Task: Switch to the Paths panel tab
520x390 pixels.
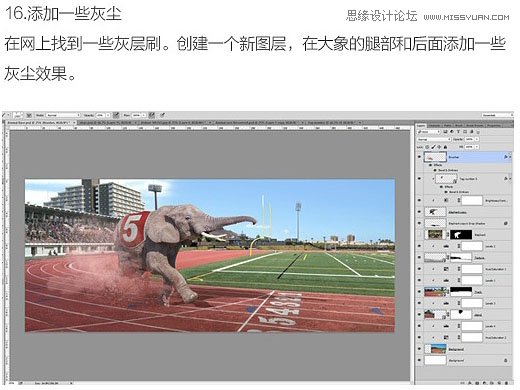Action: pyautogui.click(x=448, y=126)
